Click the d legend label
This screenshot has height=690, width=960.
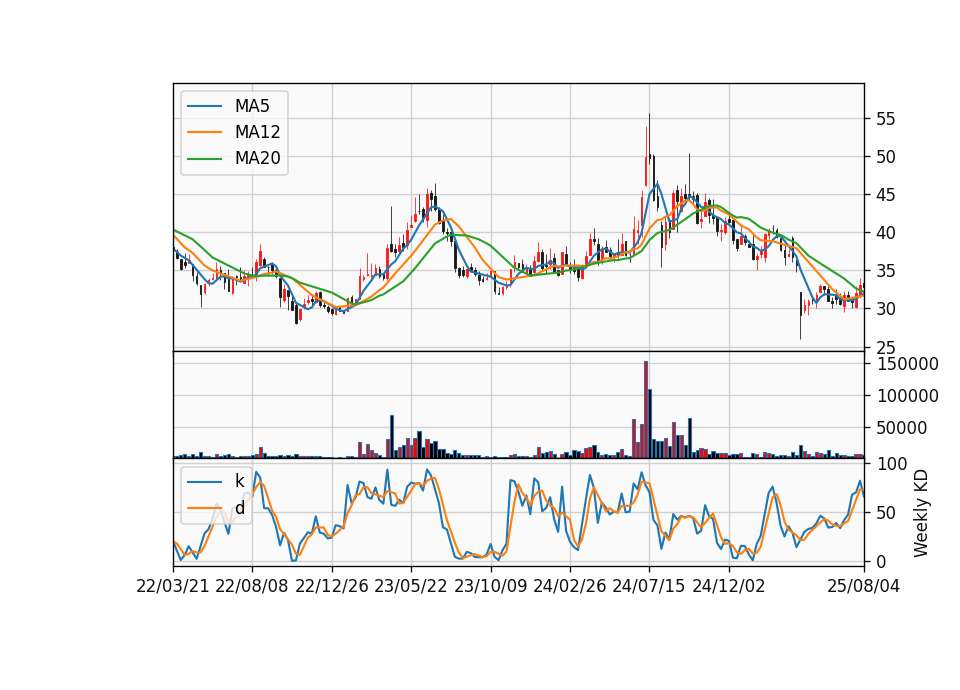239,507
